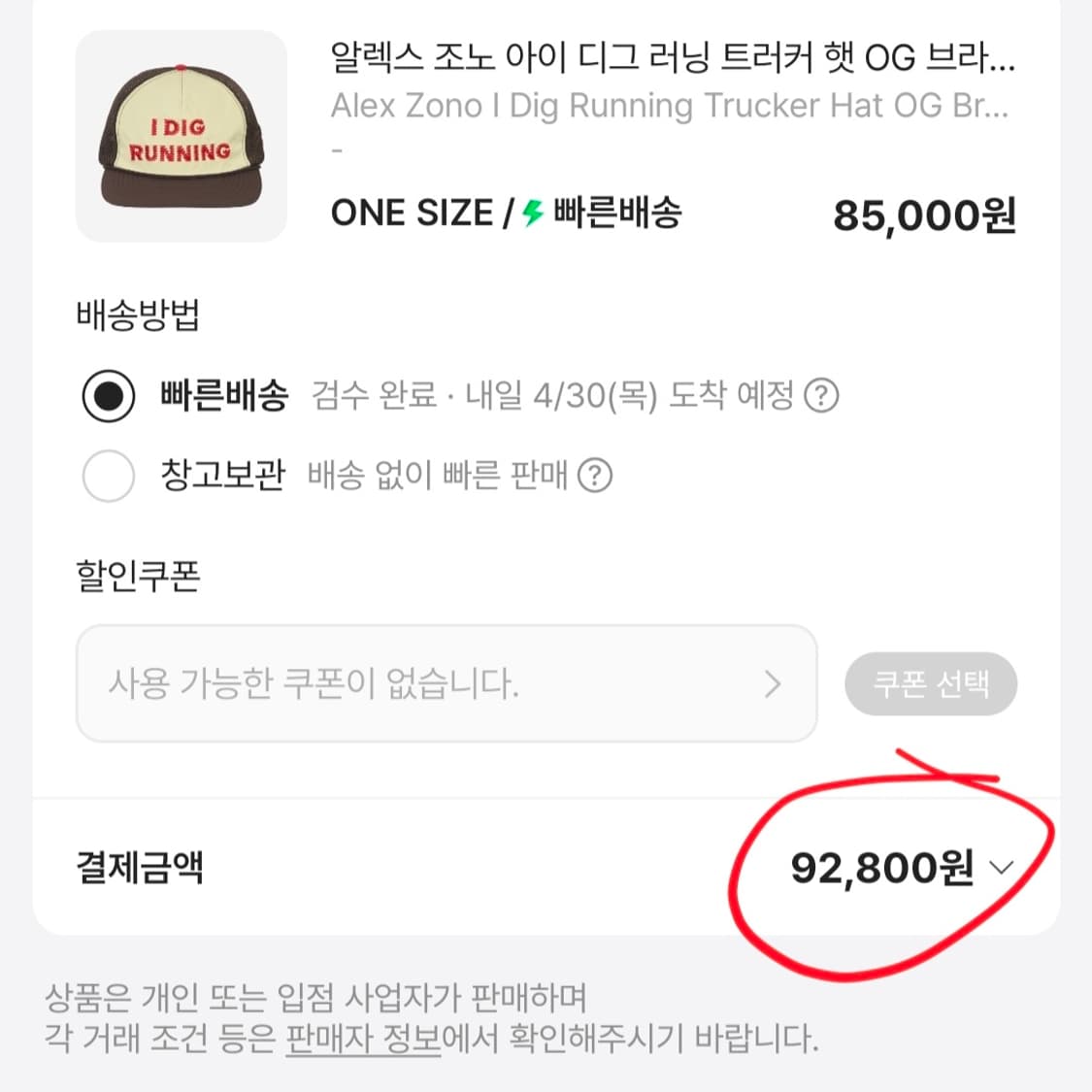Select the 빠른배송 radio button
The height and width of the screenshot is (1092, 1092).
pyautogui.click(x=109, y=396)
